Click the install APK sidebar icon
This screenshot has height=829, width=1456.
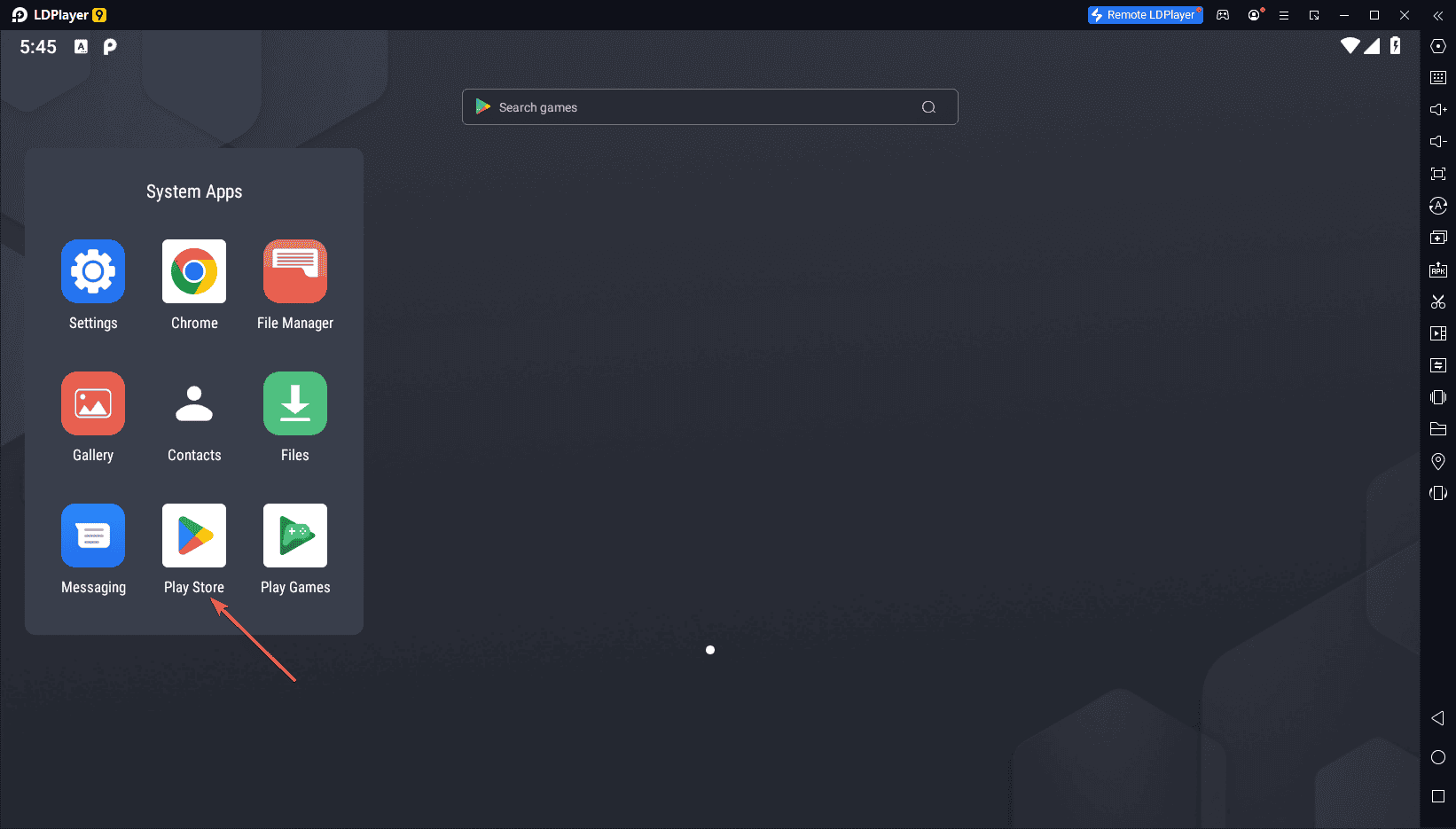1438,270
